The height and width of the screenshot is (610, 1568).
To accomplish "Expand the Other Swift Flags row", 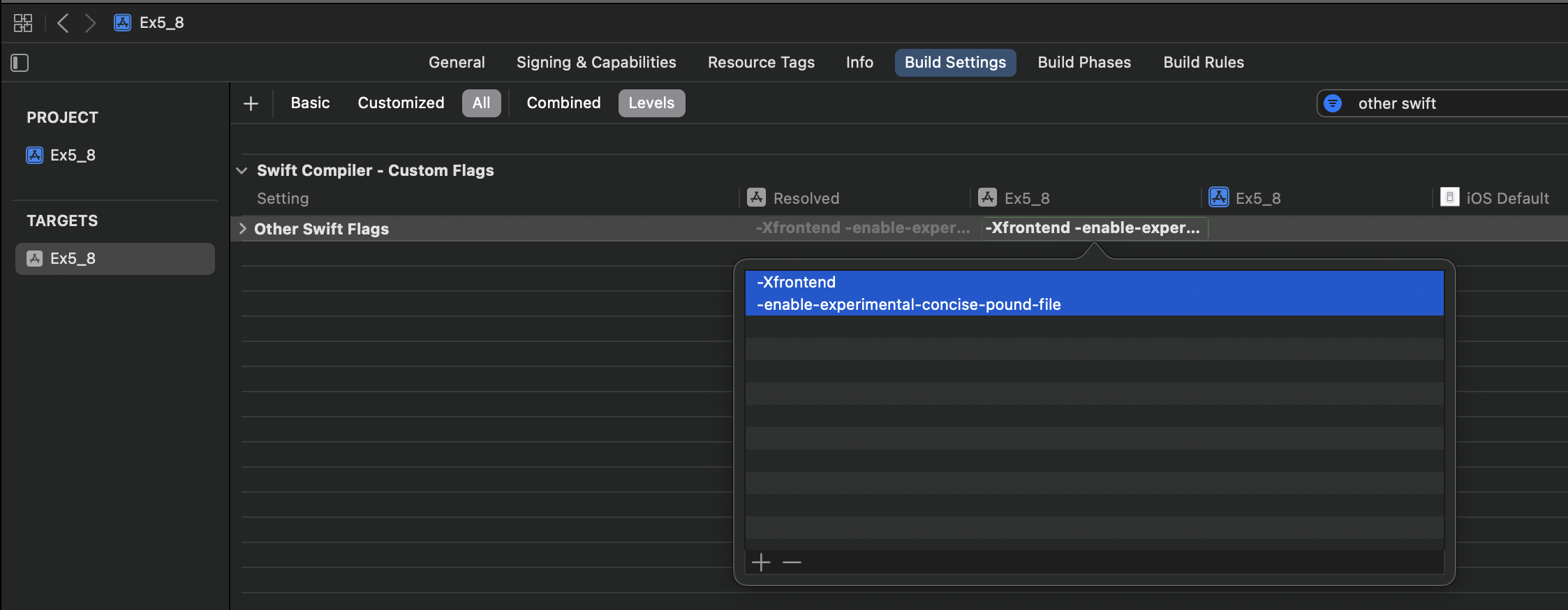I will click(x=242, y=228).
